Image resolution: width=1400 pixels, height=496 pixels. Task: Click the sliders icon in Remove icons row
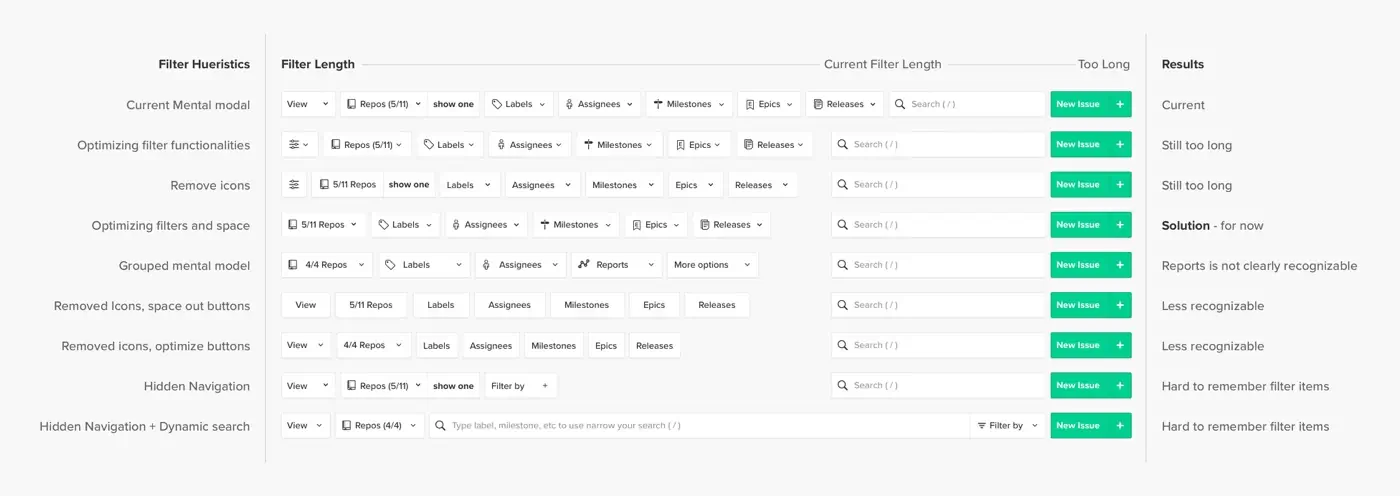(294, 185)
